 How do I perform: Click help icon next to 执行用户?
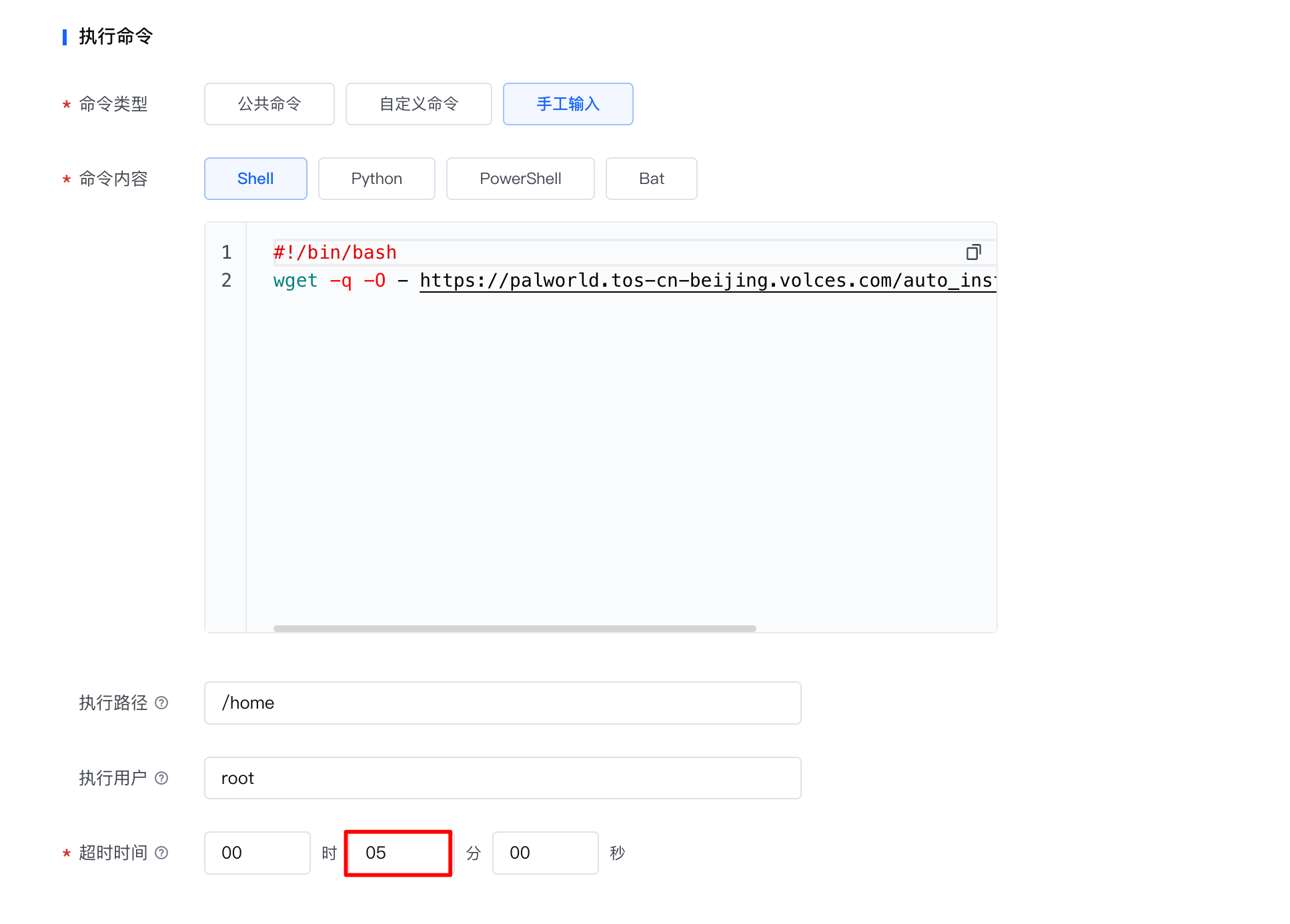161,778
